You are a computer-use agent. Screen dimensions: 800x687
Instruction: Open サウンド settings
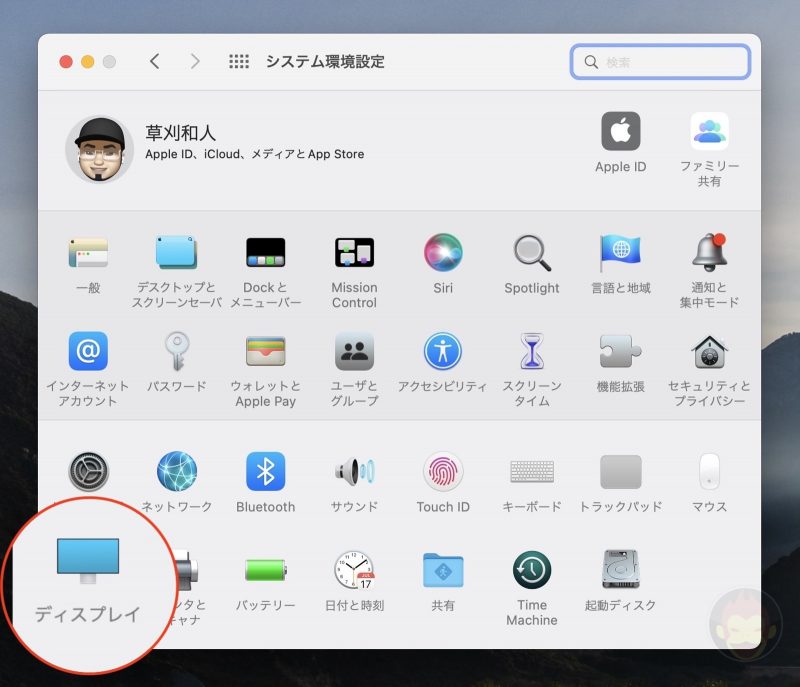pyautogui.click(x=354, y=470)
